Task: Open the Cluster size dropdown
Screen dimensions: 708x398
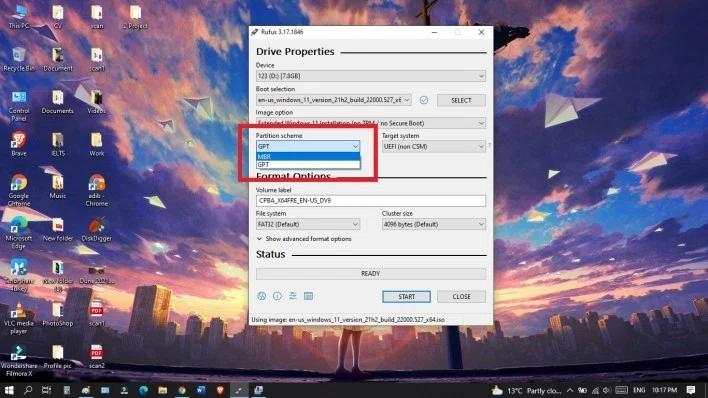Action: tap(433, 224)
